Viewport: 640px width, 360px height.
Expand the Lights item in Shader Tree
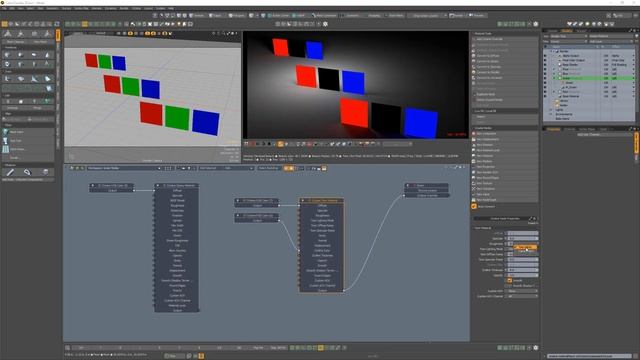tap(551, 110)
